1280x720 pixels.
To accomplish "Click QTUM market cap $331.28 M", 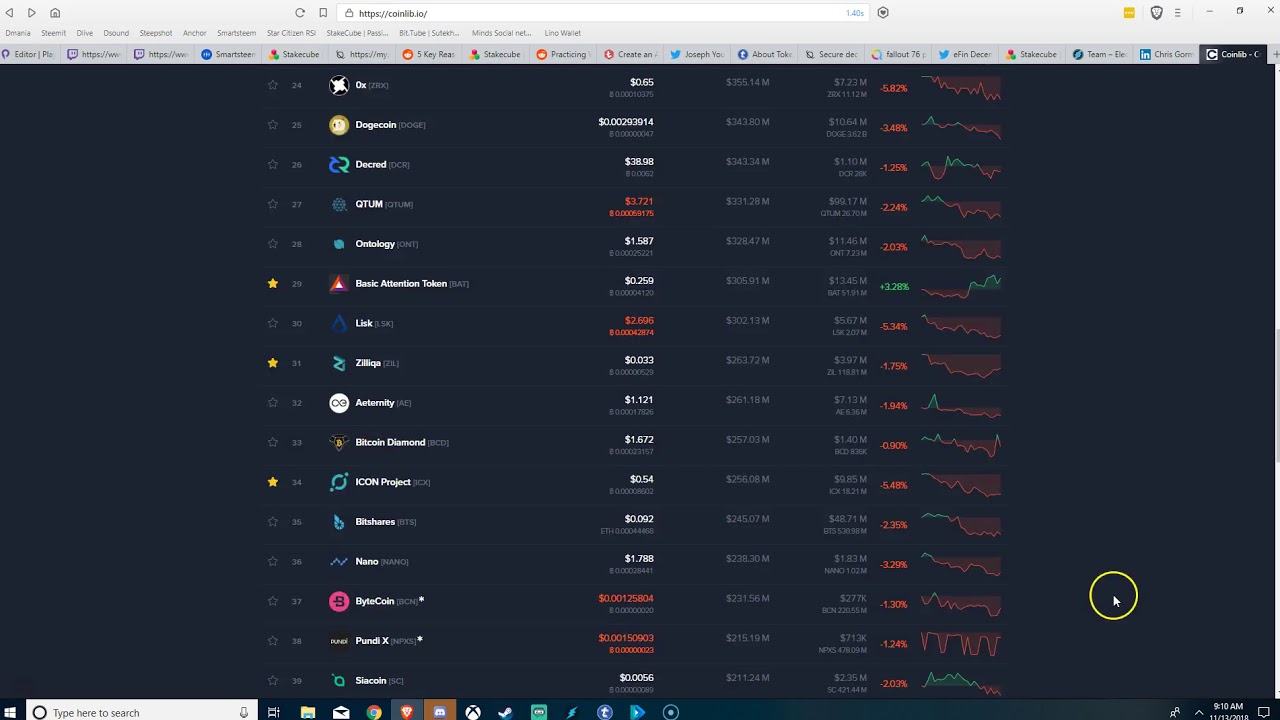I will click(x=747, y=201).
